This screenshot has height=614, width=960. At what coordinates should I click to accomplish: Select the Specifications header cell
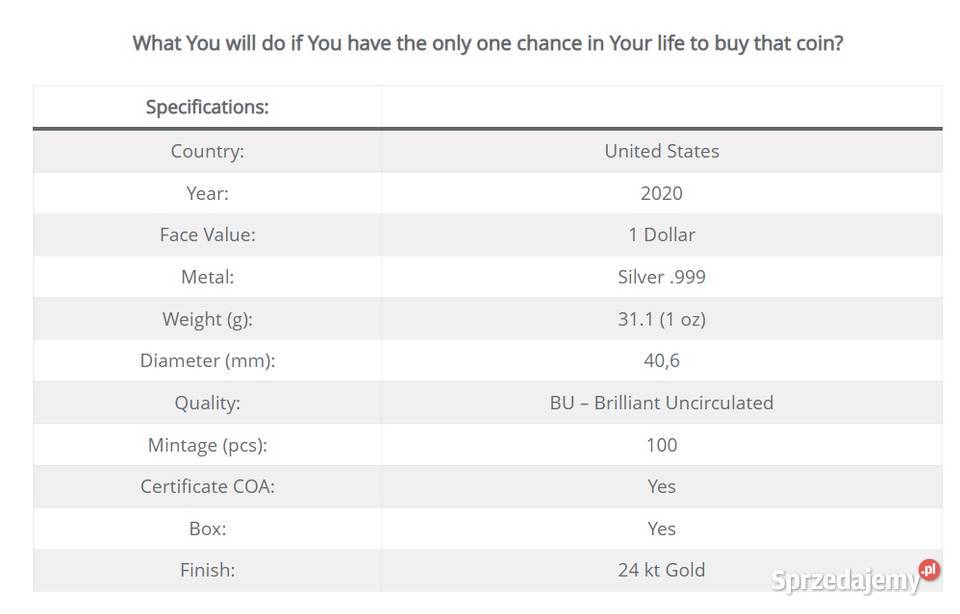click(207, 107)
